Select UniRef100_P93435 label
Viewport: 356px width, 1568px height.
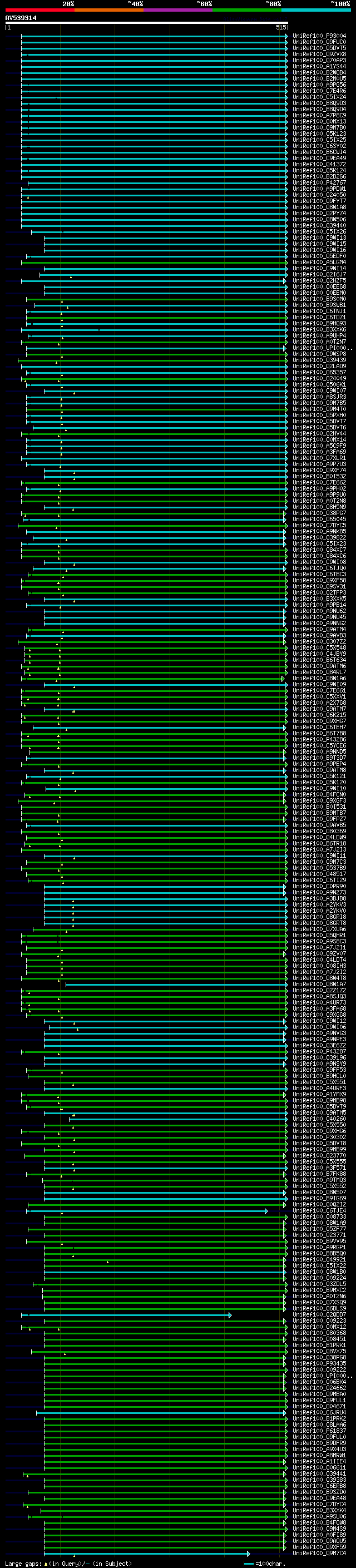click(319, 1363)
